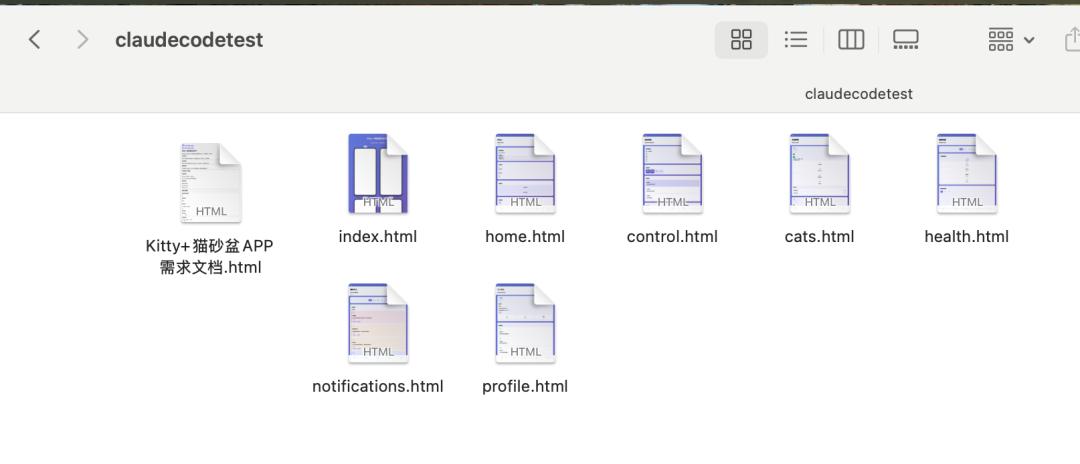Switch to column view
This screenshot has height=464, width=1080.
851,39
